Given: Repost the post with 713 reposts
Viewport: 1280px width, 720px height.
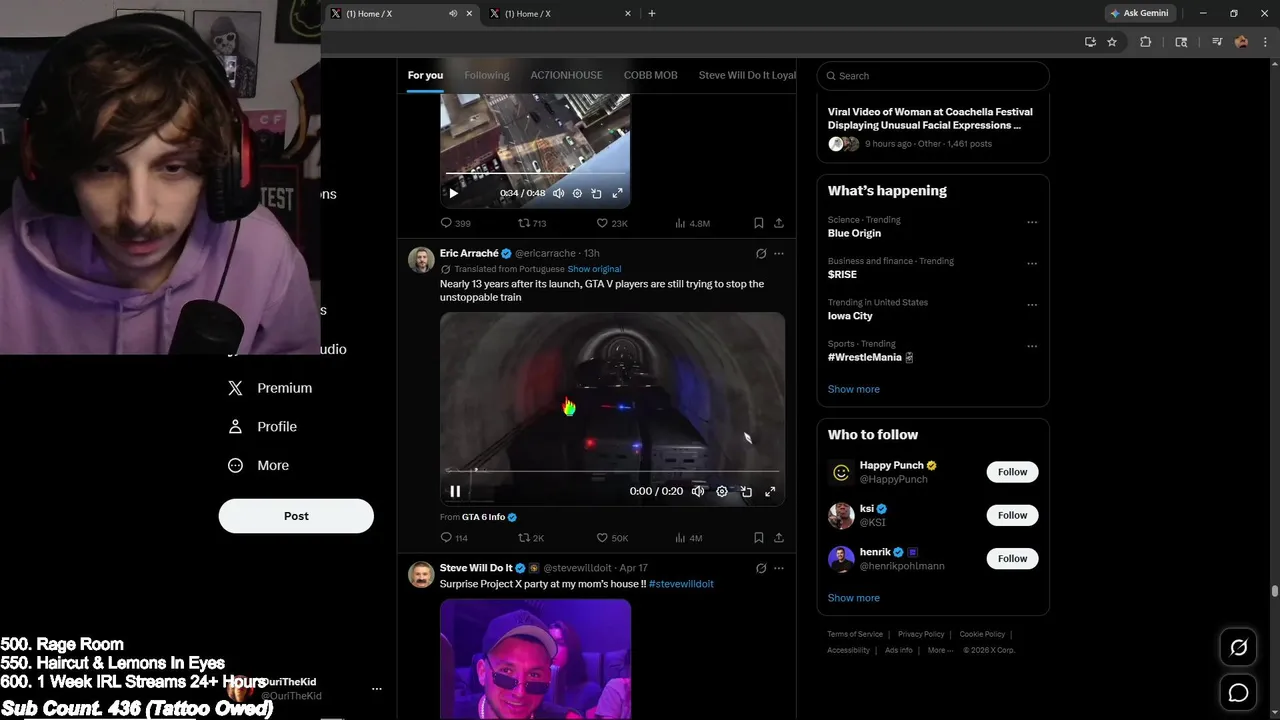Looking at the screenshot, I should [x=532, y=223].
